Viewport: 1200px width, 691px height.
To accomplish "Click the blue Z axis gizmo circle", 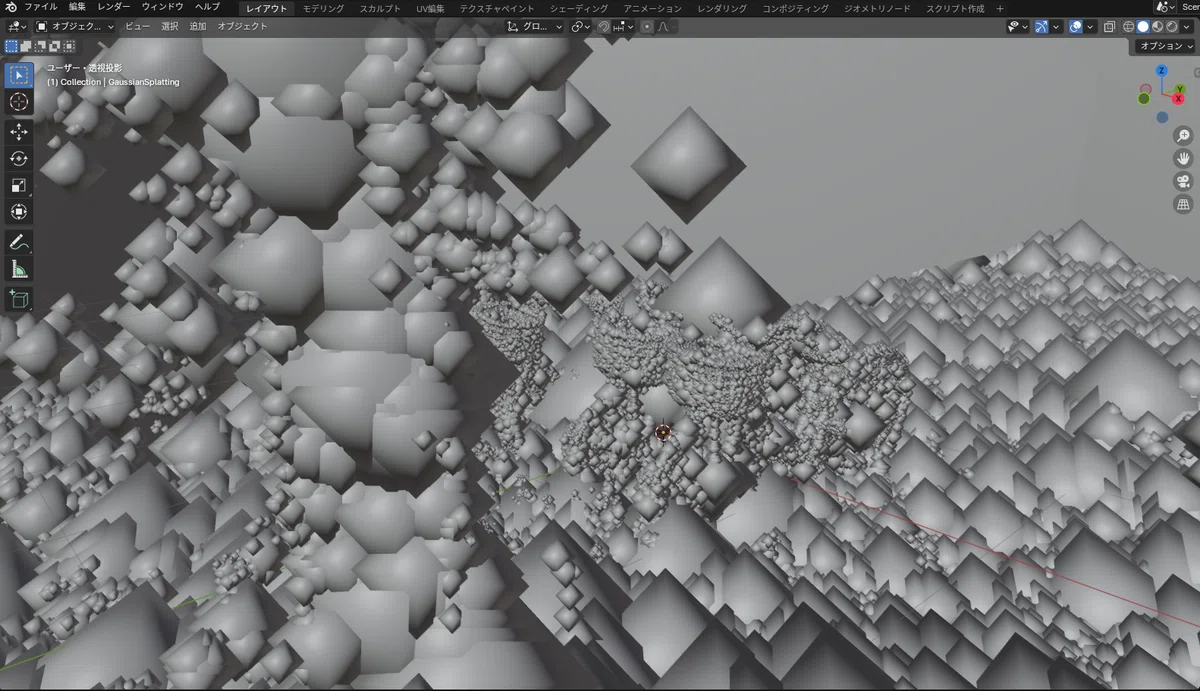I will pos(1162,72).
